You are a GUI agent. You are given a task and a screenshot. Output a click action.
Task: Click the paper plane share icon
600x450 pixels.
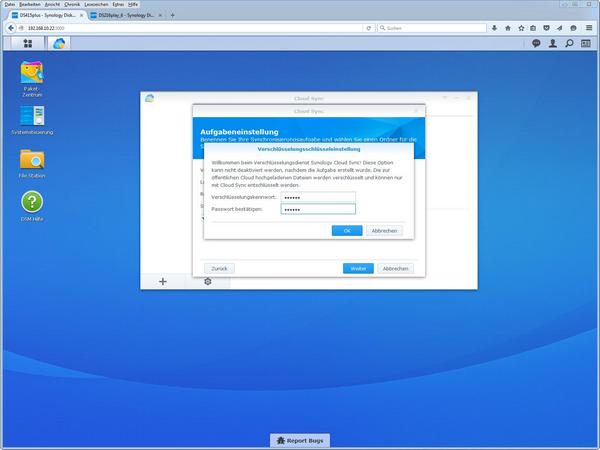point(560,28)
